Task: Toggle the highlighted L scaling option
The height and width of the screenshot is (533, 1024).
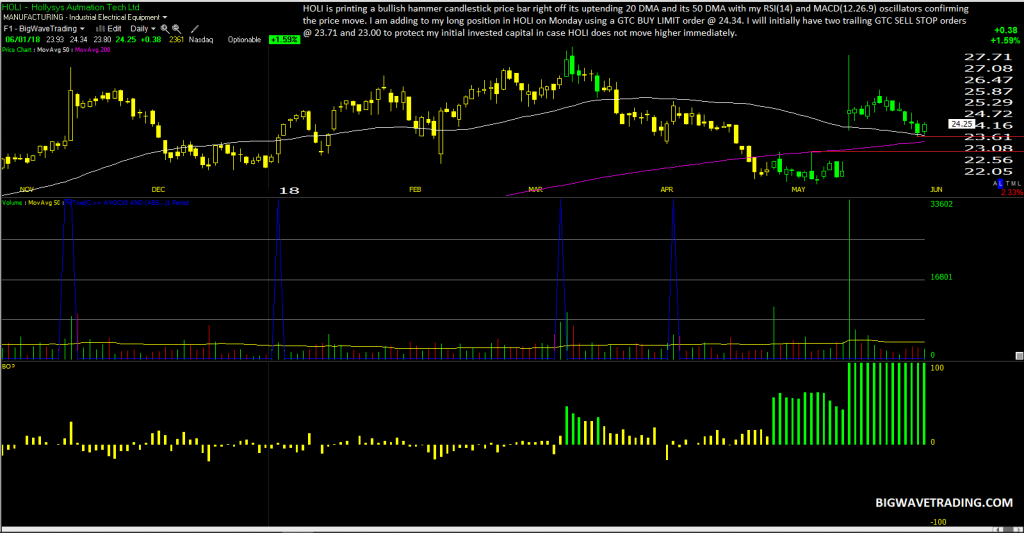Action: [x=1000, y=184]
